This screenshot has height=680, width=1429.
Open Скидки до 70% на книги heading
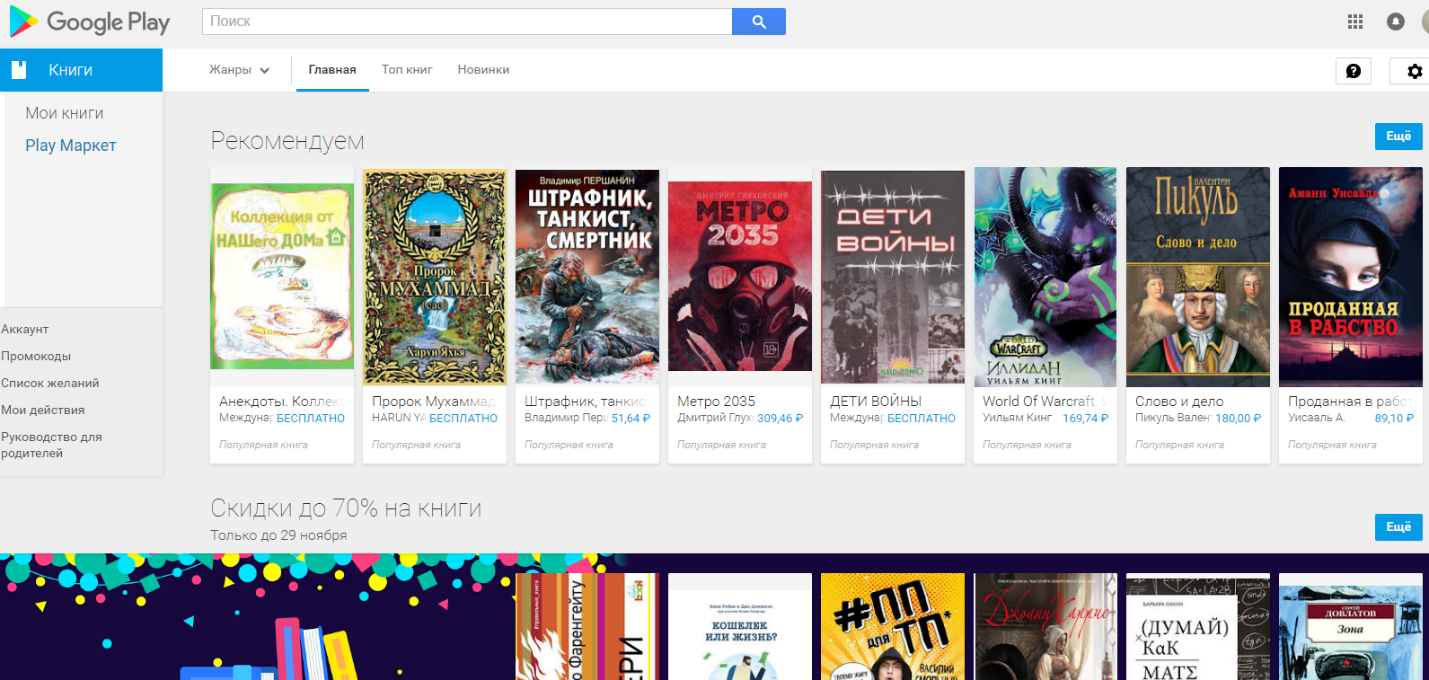pyautogui.click(x=346, y=508)
